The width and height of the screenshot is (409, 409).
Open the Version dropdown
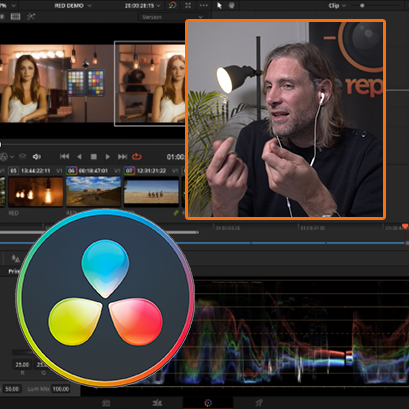(x=172, y=17)
